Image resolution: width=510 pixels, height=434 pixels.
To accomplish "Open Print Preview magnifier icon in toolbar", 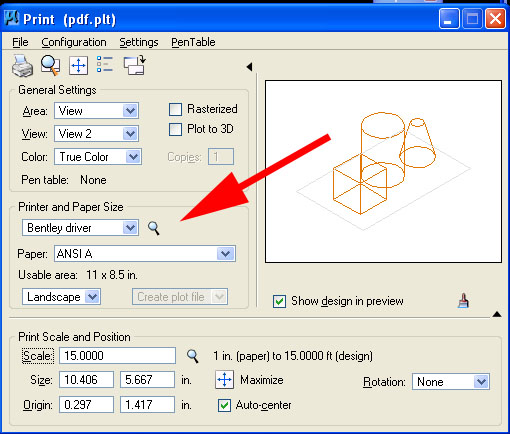I will pos(50,65).
